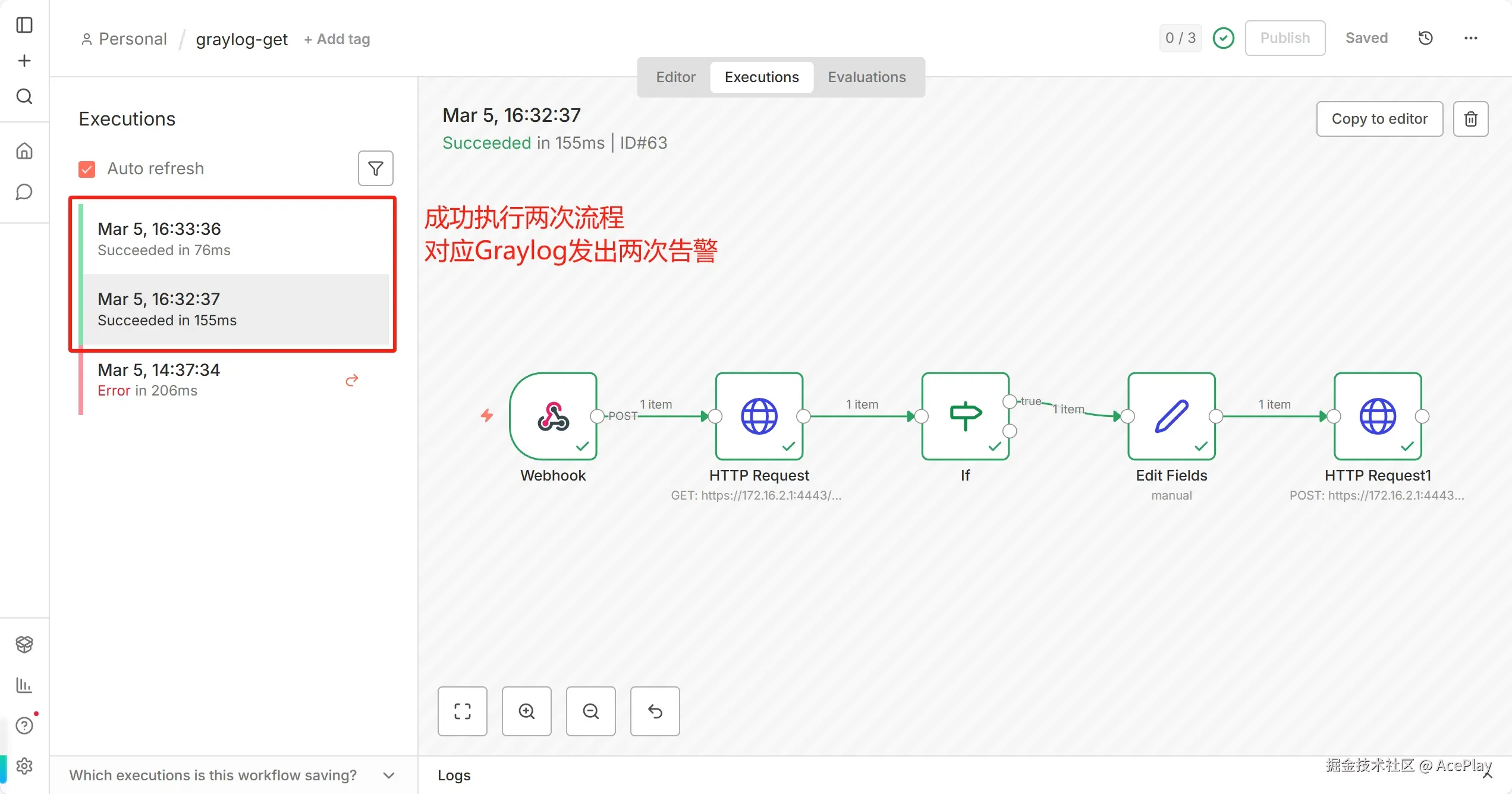The width and height of the screenshot is (1512, 794).
Task: Zoom out of the workflow canvas
Action: [590, 711]
